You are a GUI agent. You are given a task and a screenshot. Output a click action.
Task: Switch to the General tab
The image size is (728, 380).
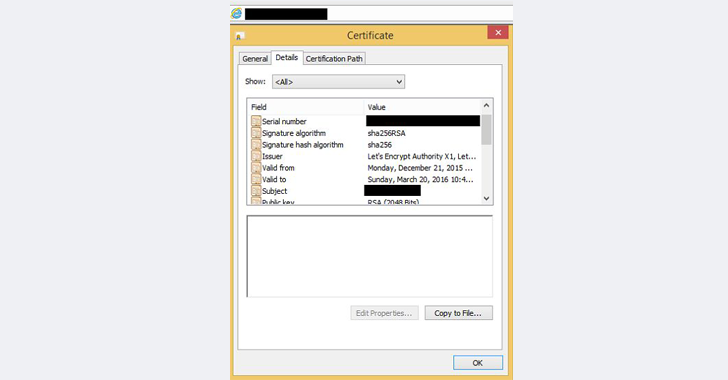click(255, 59)
